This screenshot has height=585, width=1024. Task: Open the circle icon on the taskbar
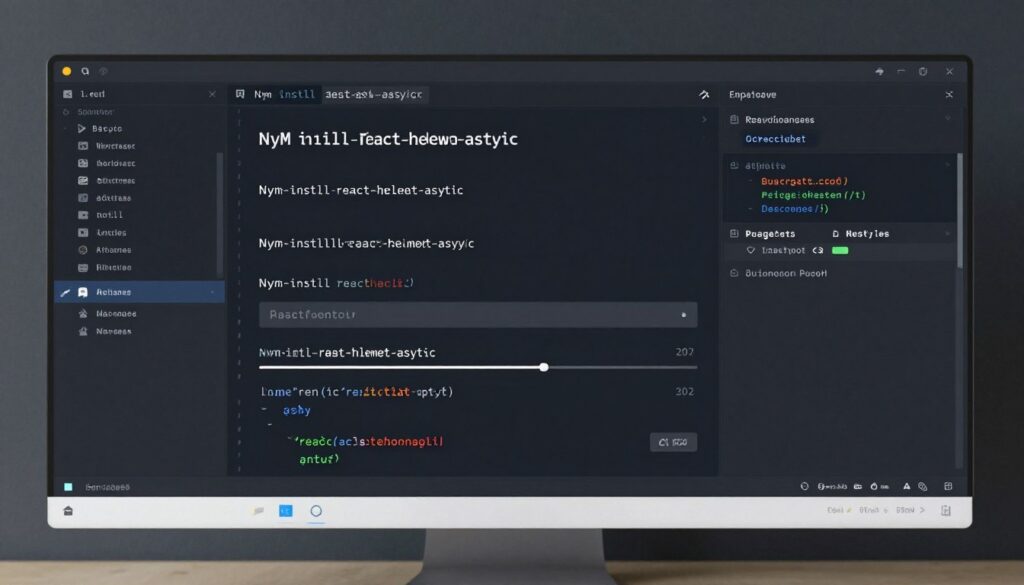(316, 511)
